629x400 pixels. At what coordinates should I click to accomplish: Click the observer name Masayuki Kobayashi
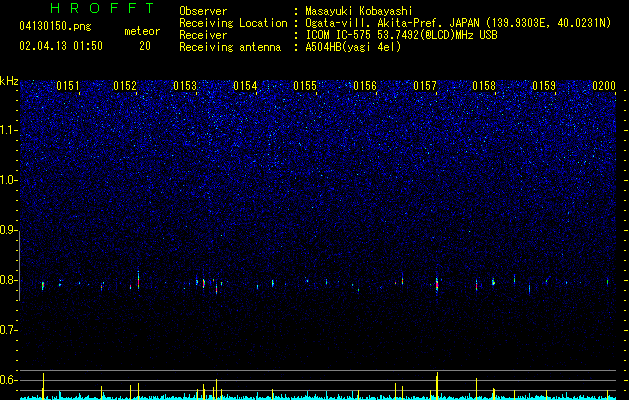tap(359, 11)
